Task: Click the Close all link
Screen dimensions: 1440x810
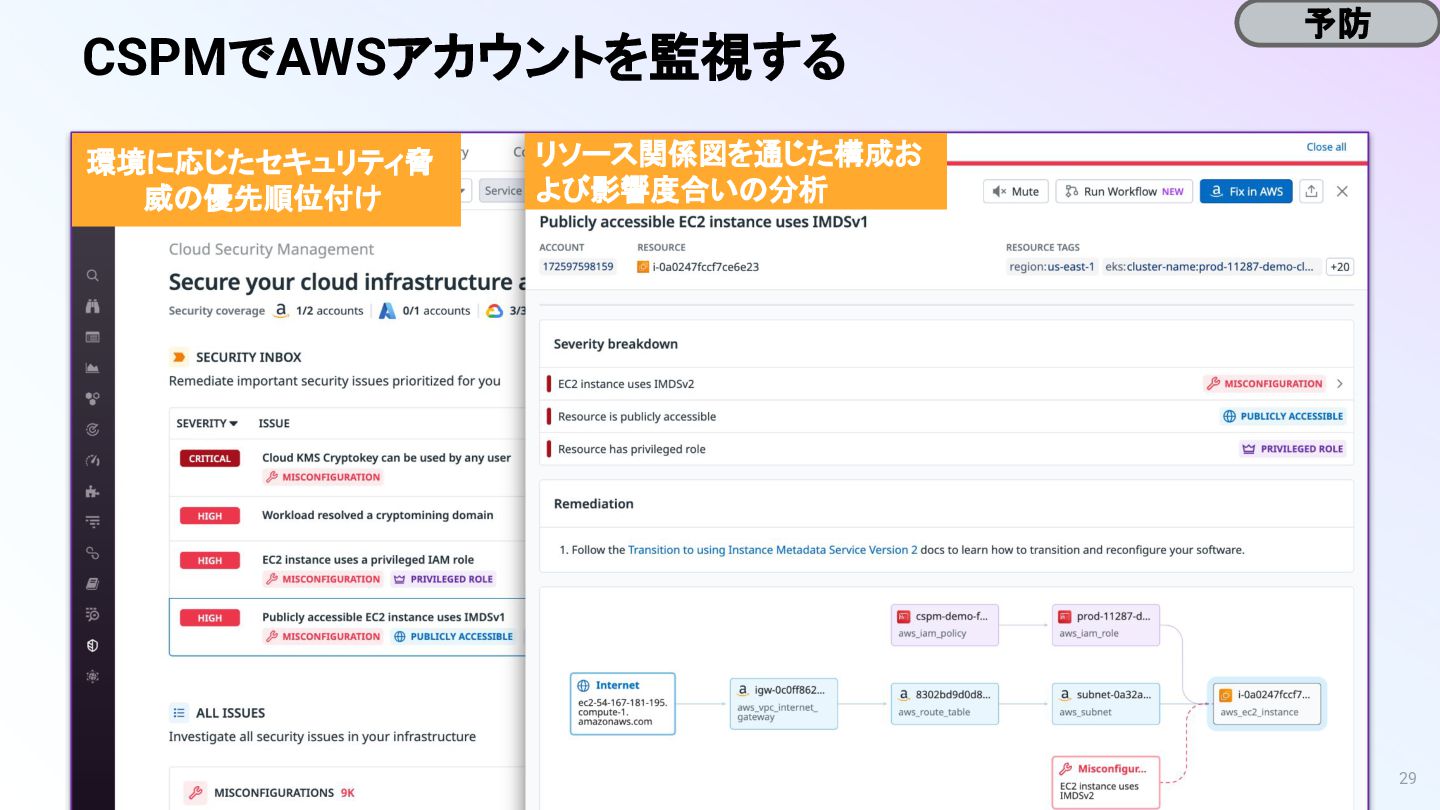Action: point(1326,147)
